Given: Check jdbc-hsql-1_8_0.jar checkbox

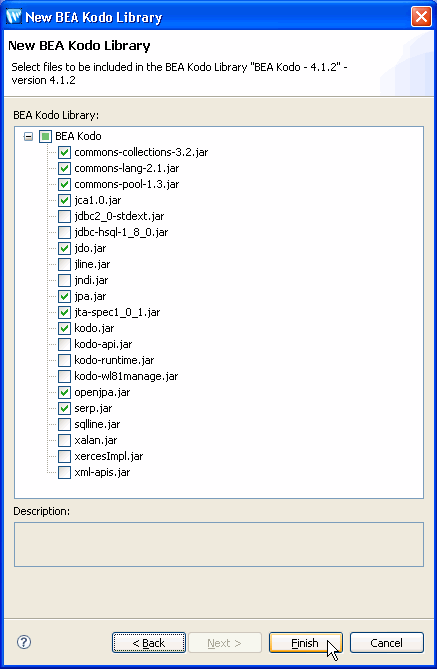Looking at the screenshot, I should click(x=64, y=233).
